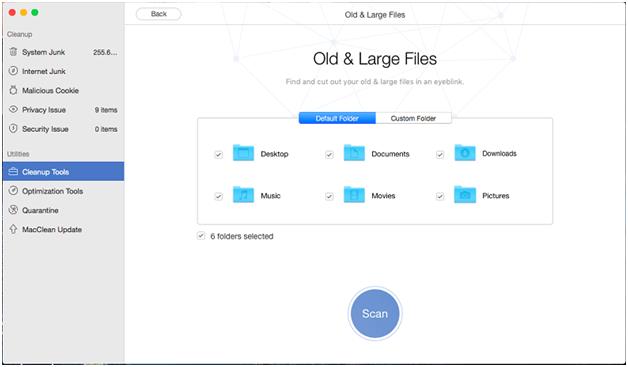Select the Default Folder tab
The height and width of the screenshot is (367, 628).
point(337,118)
